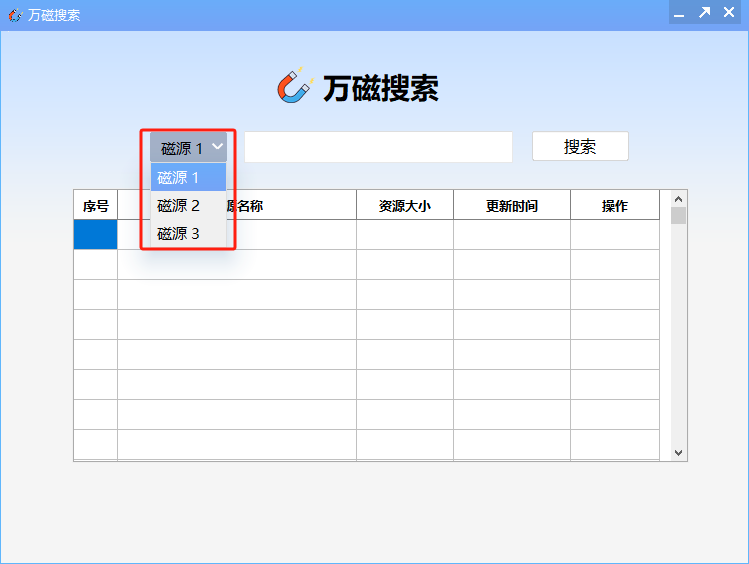Screen dimensions: 749x564
Task: Click the 更新时间 column header
Action: [512, 205]
